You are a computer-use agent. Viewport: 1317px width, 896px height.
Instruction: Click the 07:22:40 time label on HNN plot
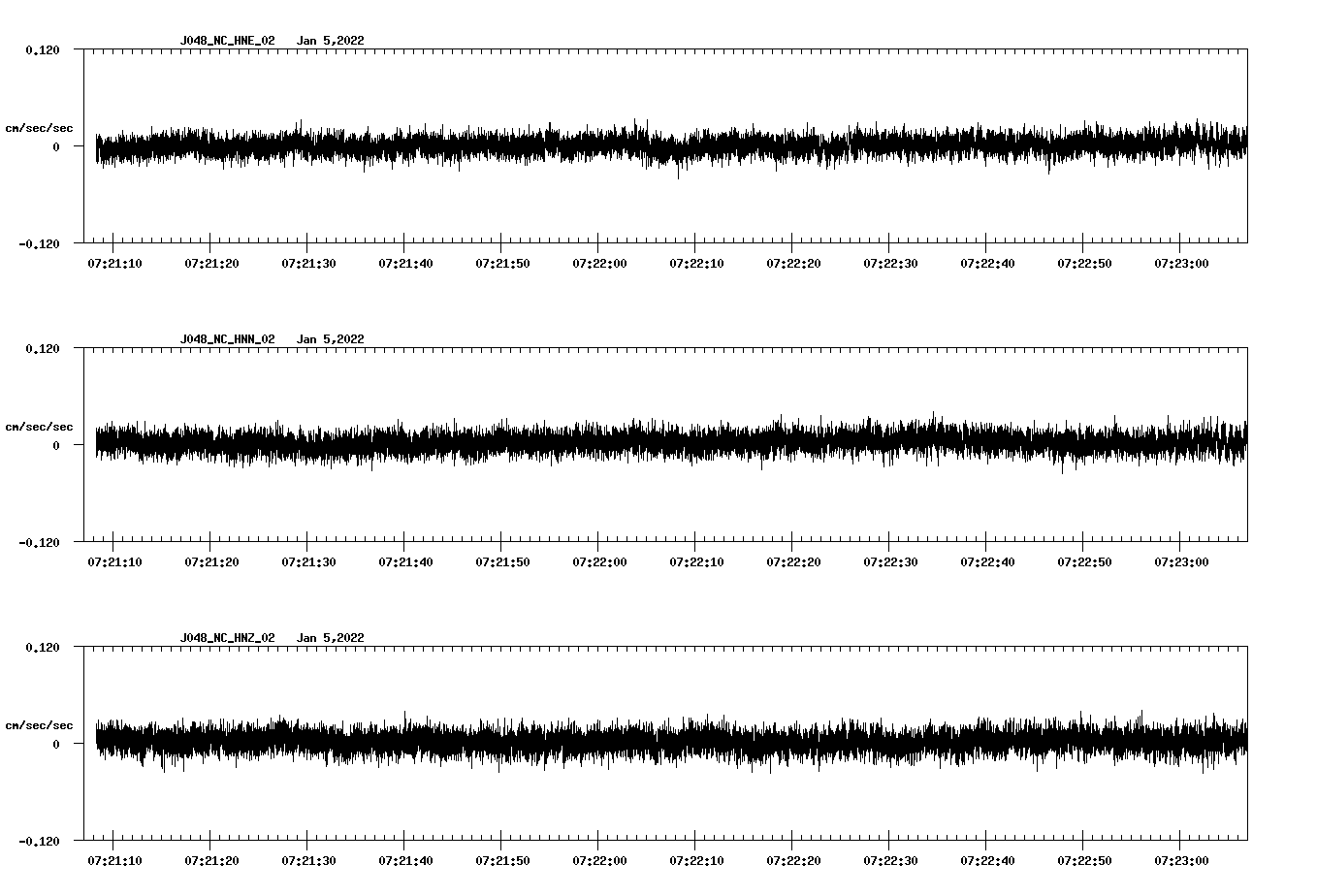click(x=987, y=561)
